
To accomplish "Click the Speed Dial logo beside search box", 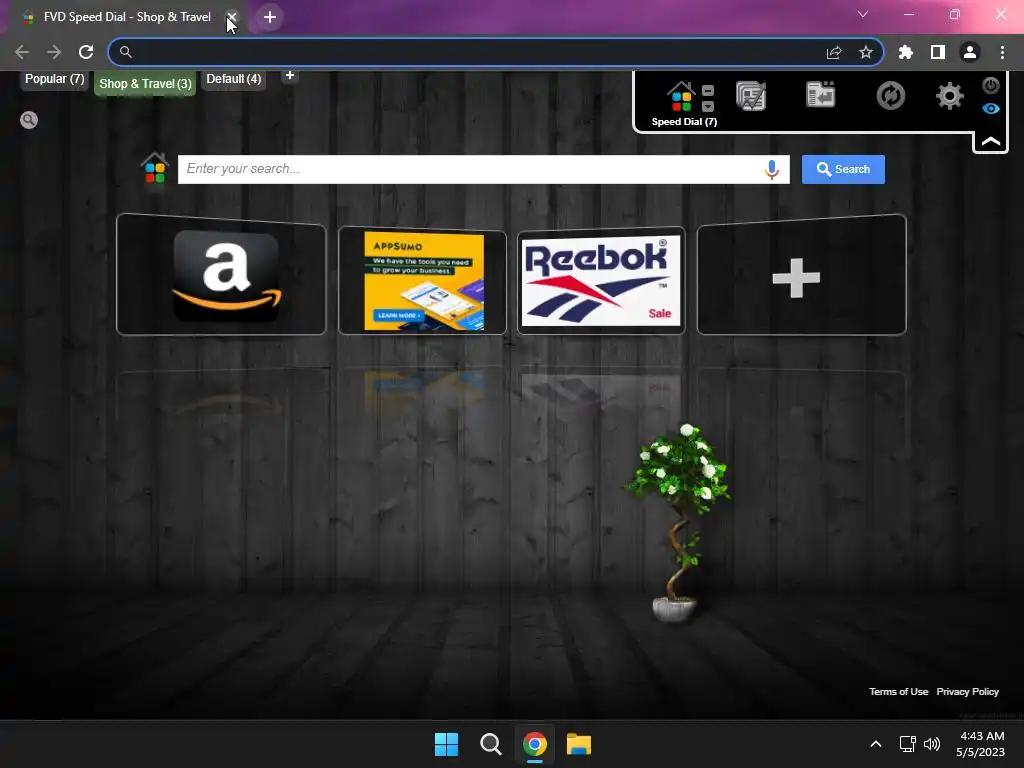I will coord(155,168).
